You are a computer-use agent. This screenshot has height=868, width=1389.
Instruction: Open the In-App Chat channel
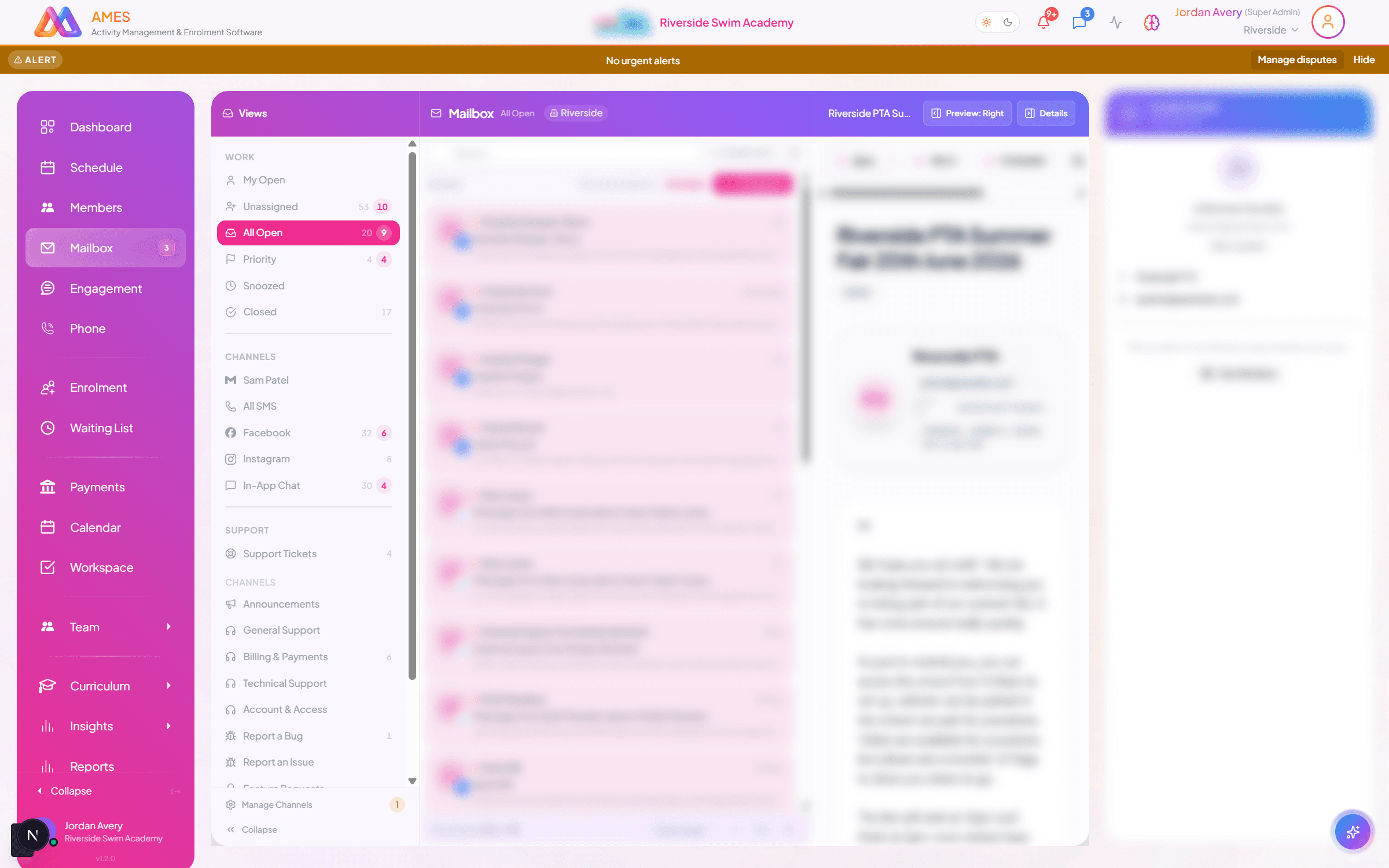pos(308,486)
